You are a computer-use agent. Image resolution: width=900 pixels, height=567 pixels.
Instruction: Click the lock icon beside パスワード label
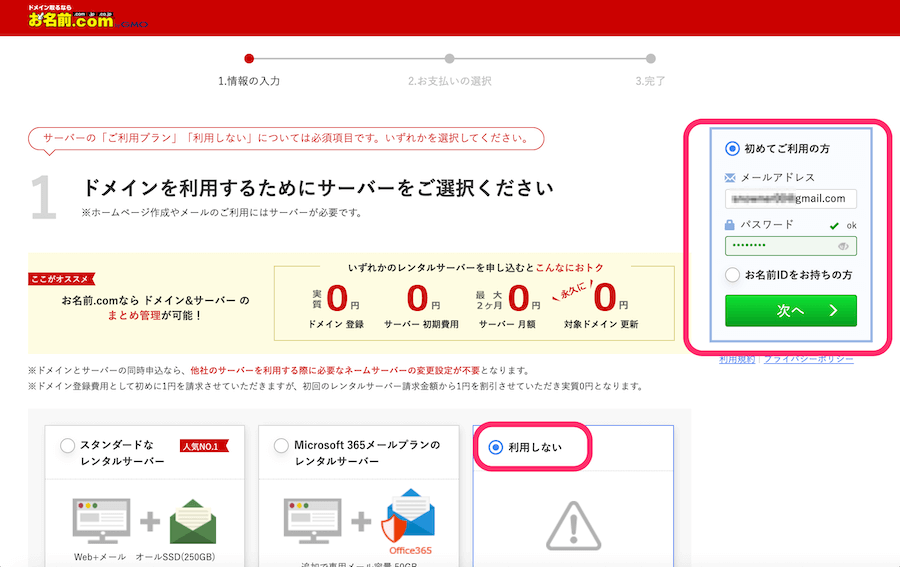[x=730, y=224]
